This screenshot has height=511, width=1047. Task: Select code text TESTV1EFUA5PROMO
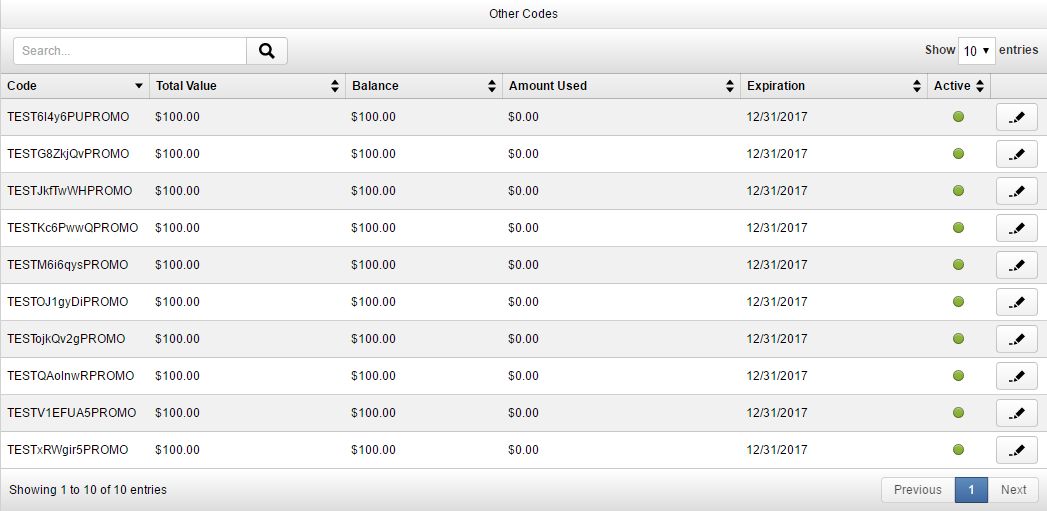[x=71, y=413]
